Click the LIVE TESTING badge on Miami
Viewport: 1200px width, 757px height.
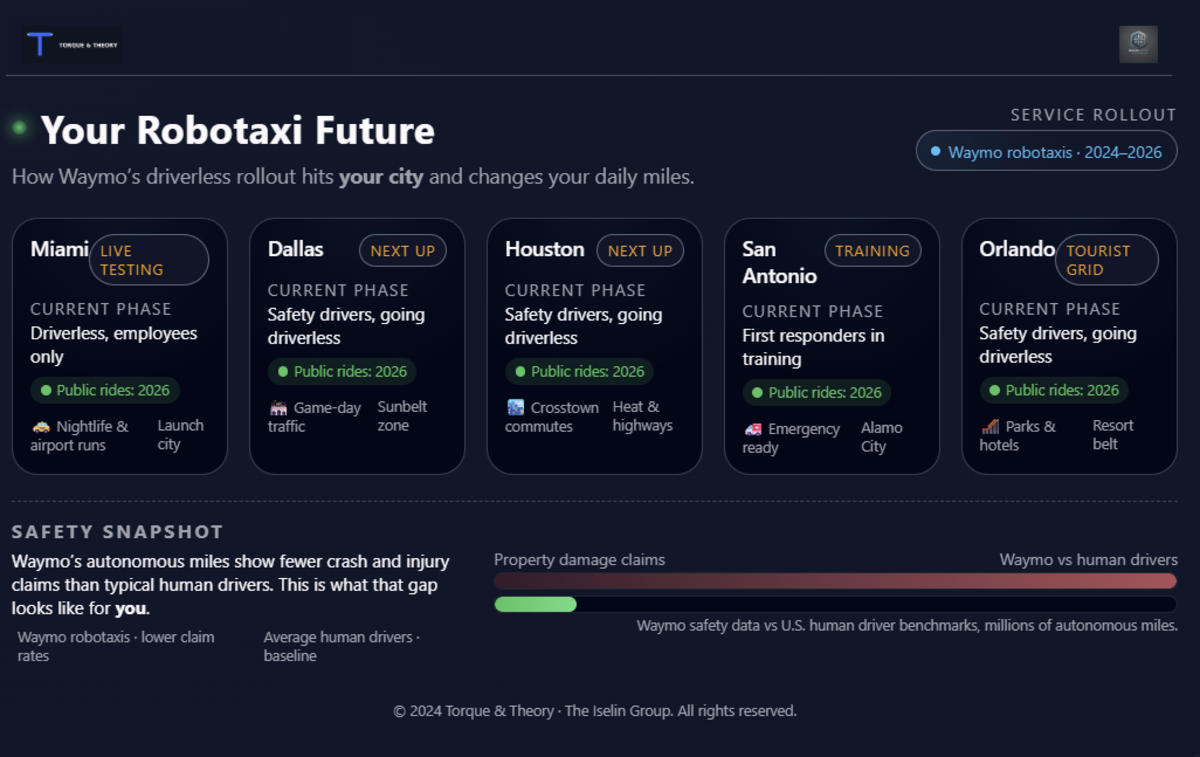click(x=149, y=260)
